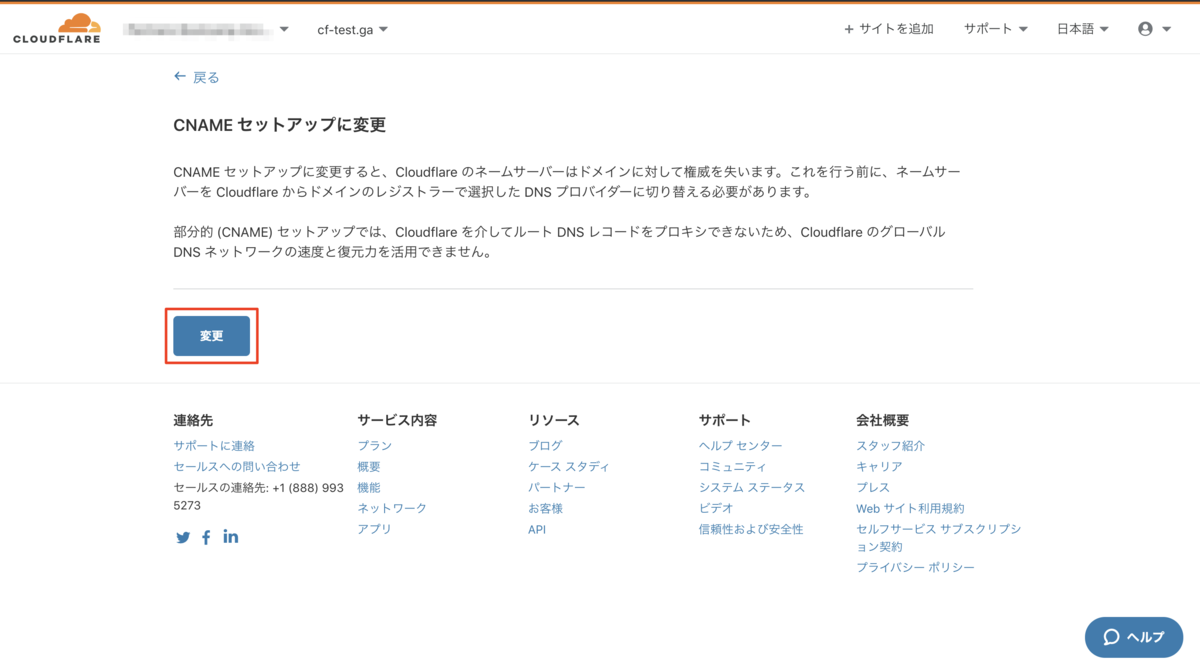Open the ビデオ footer link
Screen dimensions: 1200x667
point(716,509)
